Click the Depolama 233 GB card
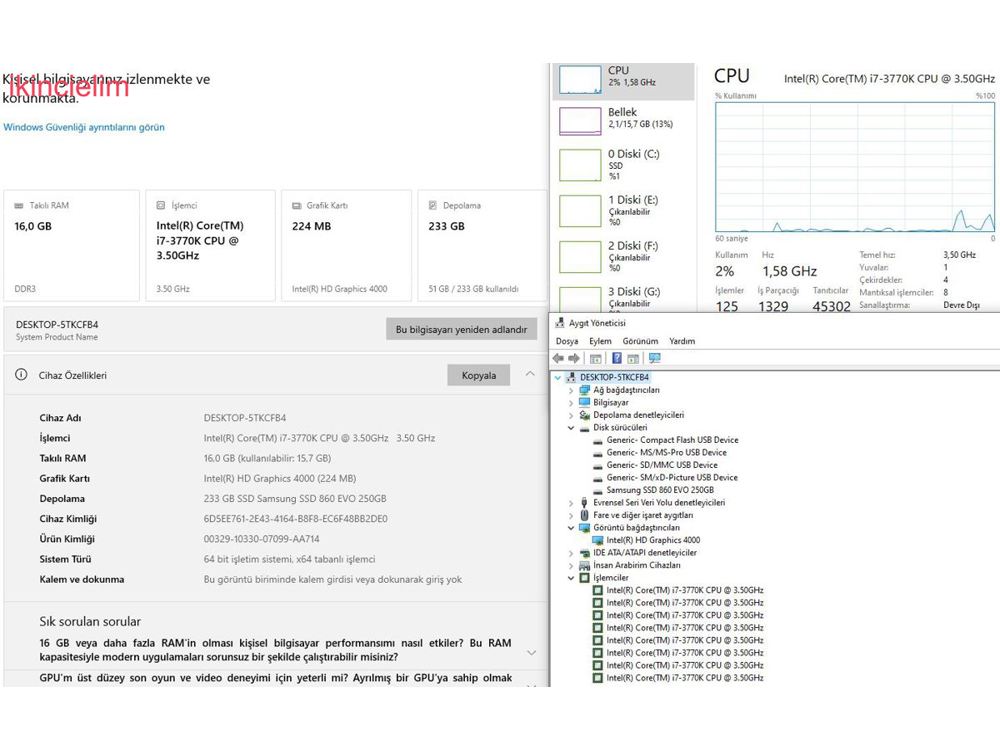This screenshot has width=1000, height=750. (x=482, y=246)
